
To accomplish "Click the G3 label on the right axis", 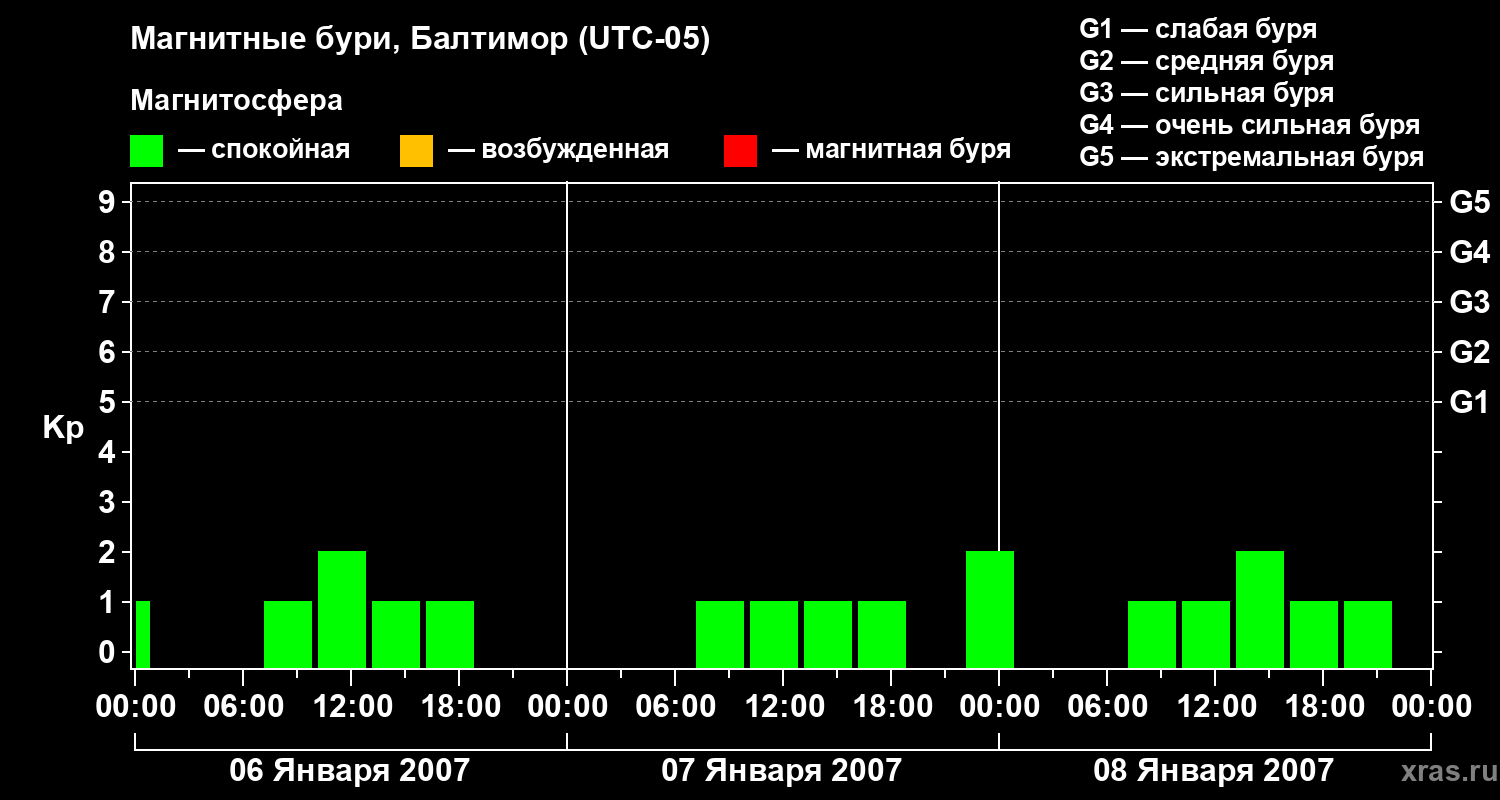I will 1469,302.
